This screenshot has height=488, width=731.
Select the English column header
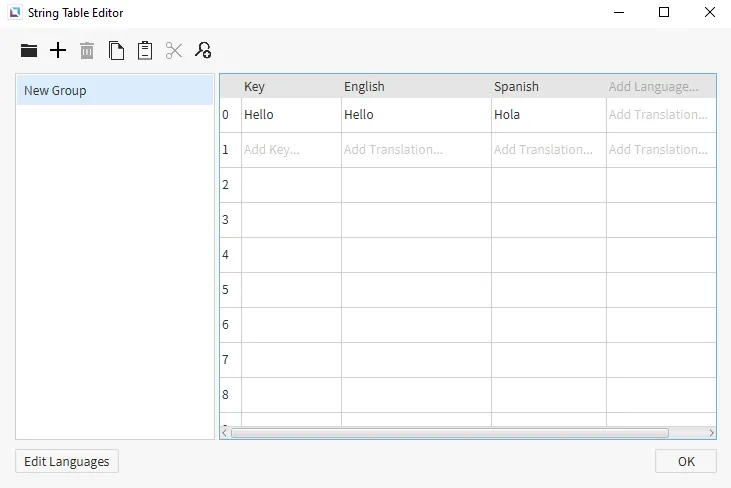point(415,87)
